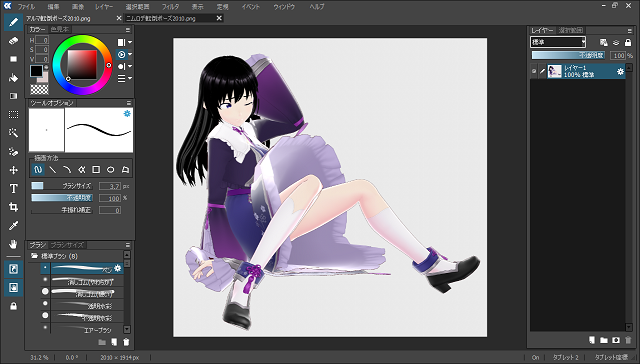Open the blend mode dropdown in Layers panel

tap(558, 42)
